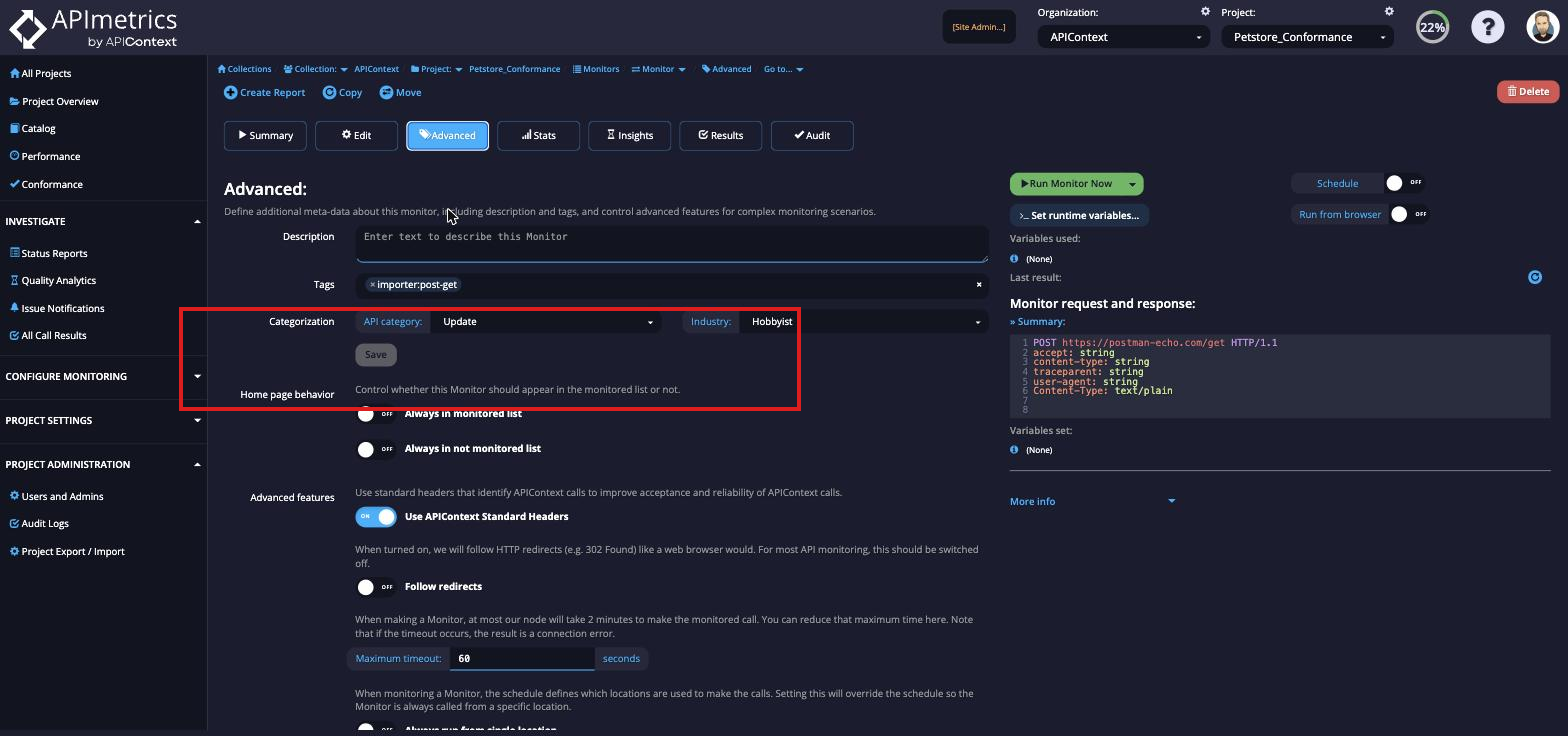Image resolution: width=1568 pixels, height=736 pixels.
Task: Open Quality Analytics
Action: [x=52, y=280]
